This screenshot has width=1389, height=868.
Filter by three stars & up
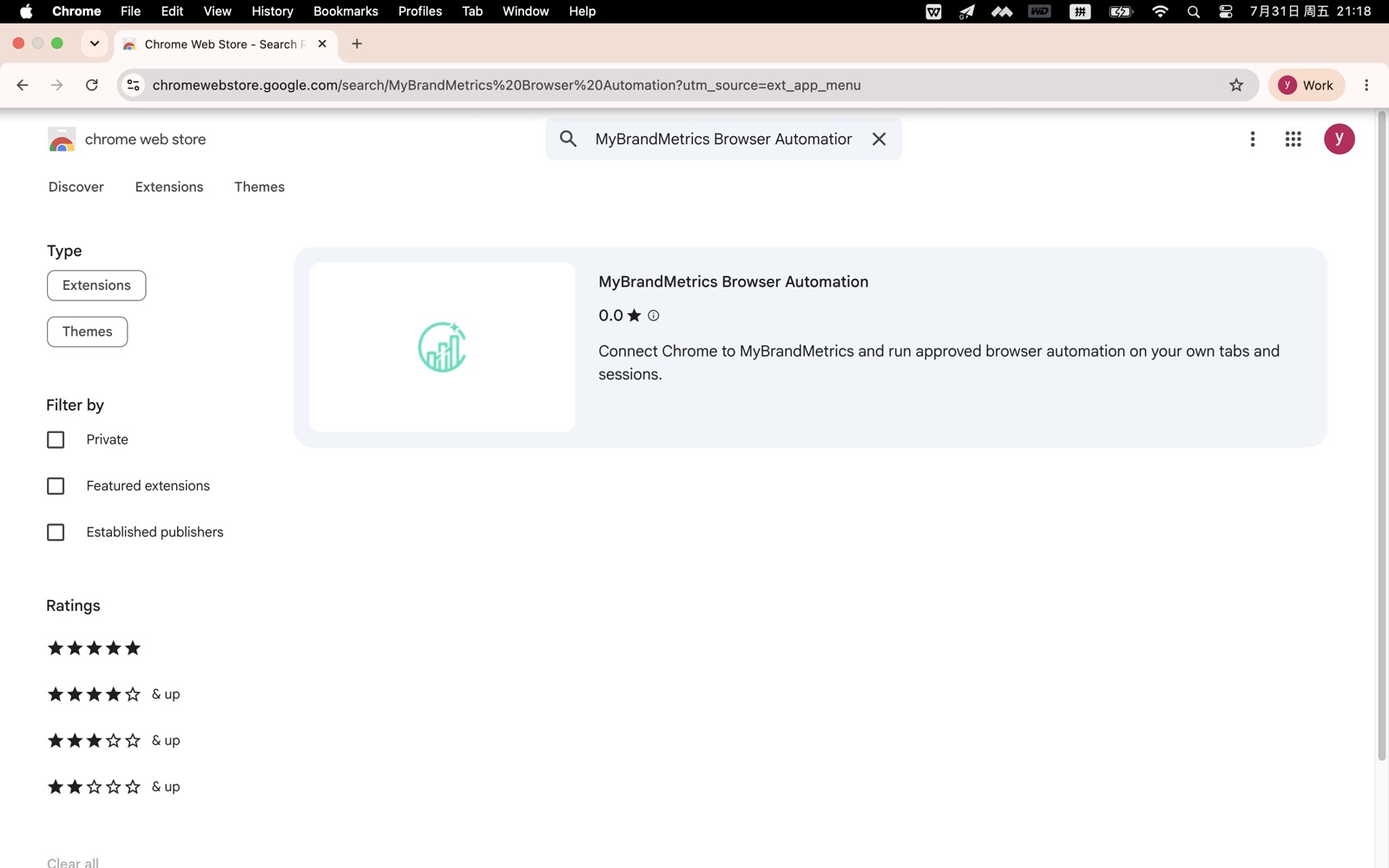point(113,740)
